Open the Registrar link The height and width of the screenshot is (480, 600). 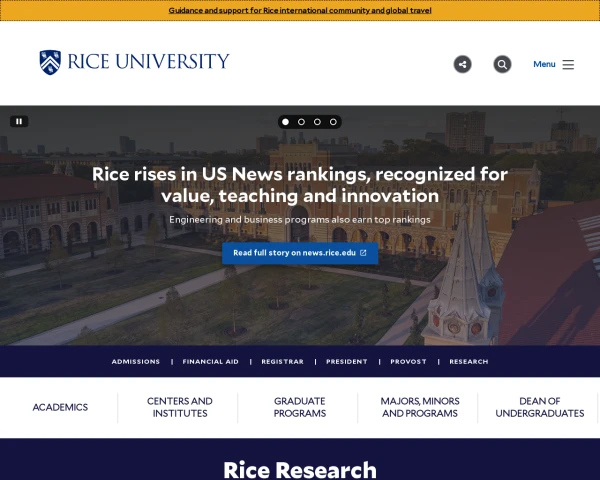click(x=282, y=362)
